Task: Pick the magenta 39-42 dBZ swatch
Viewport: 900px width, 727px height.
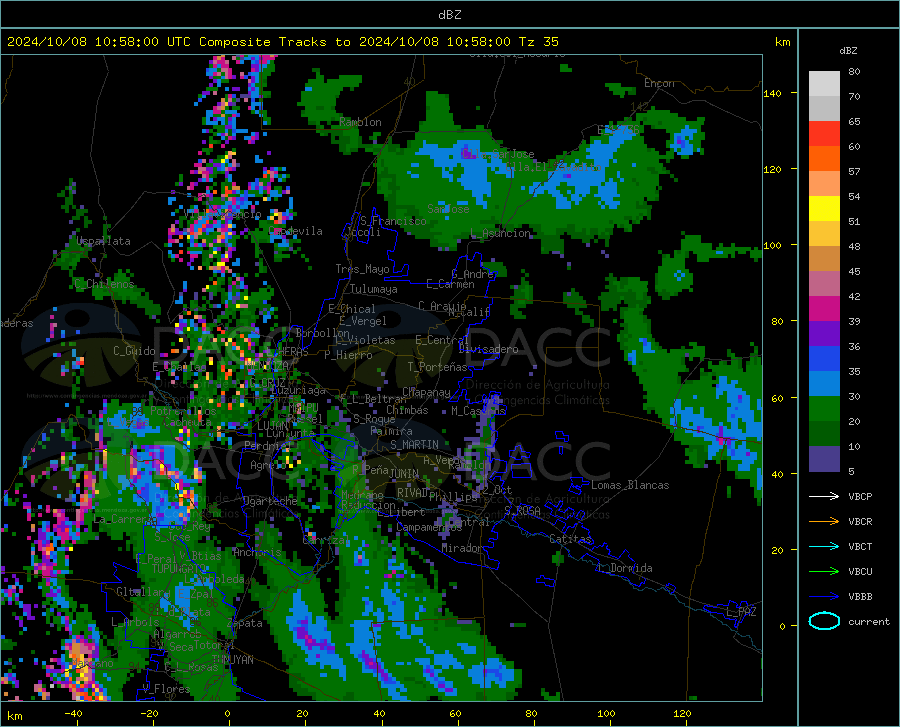Action: click(x=824, y=309)
